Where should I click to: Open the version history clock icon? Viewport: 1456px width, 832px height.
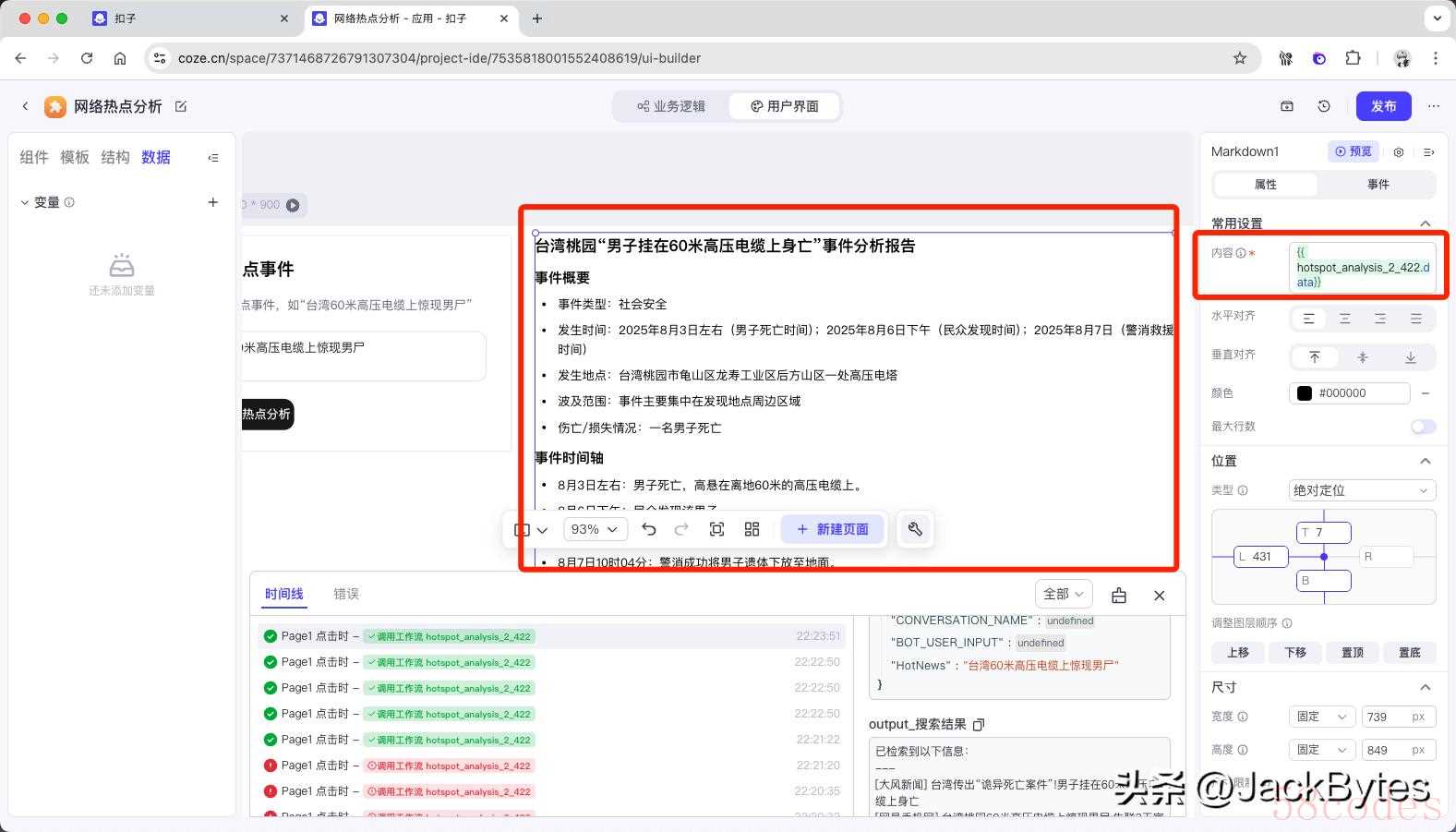pyautogui.click(x=1324, y=106)
